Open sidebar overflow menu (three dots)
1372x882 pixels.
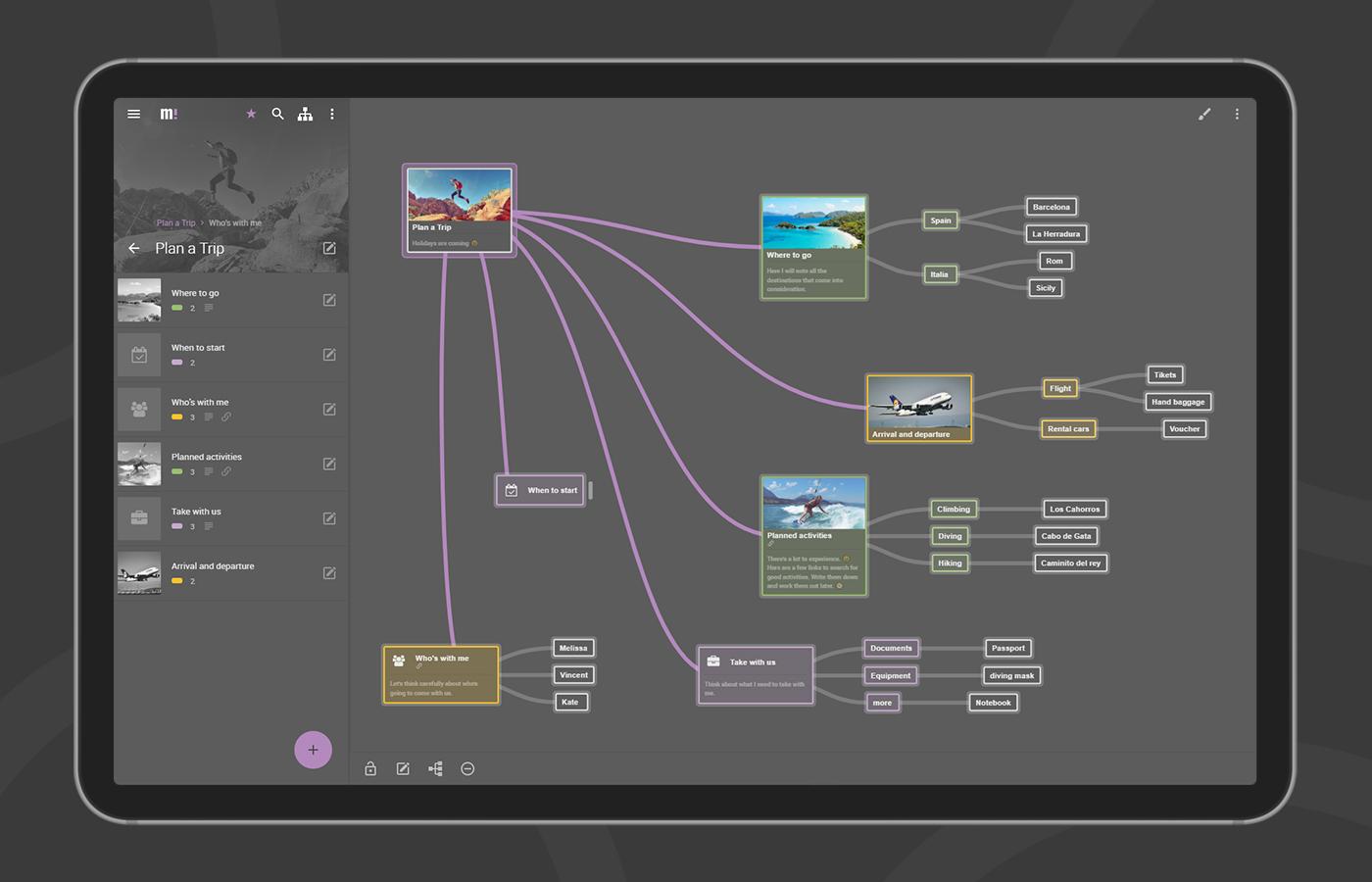(332, 114)
